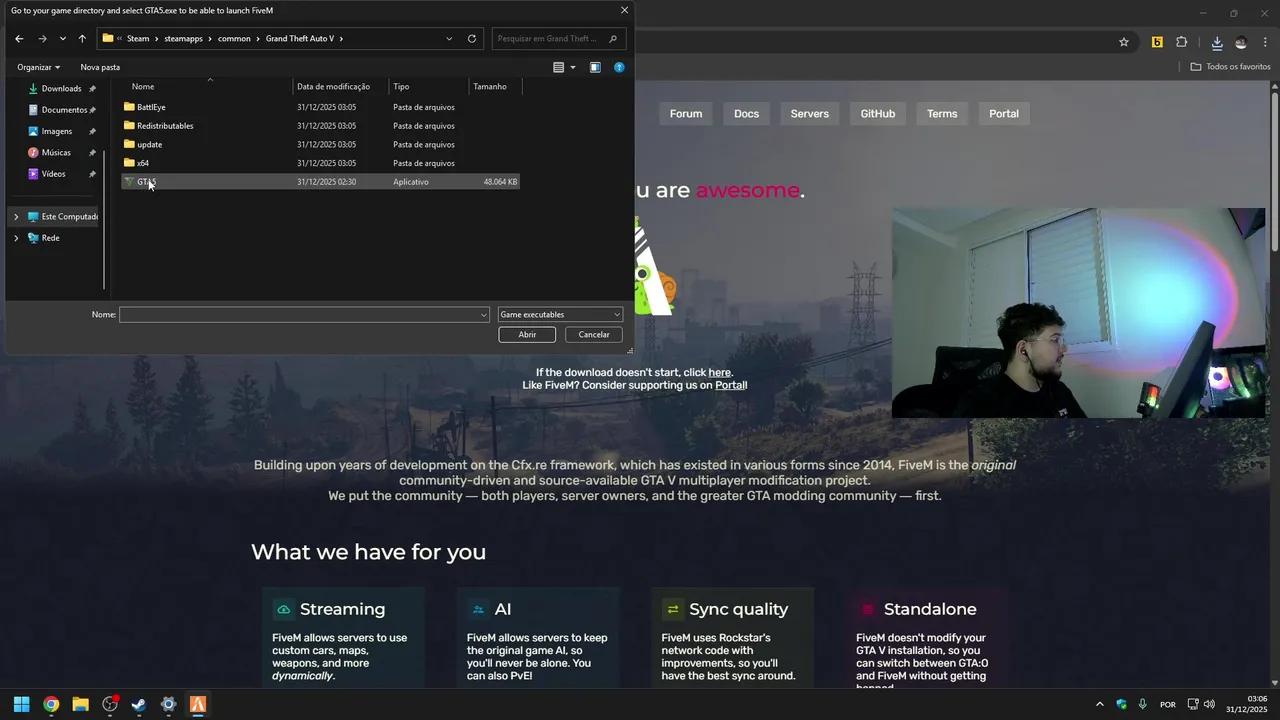The height and width of the screenshot is (720, 1280).
Task: Select the update folder
Action: 320,144
